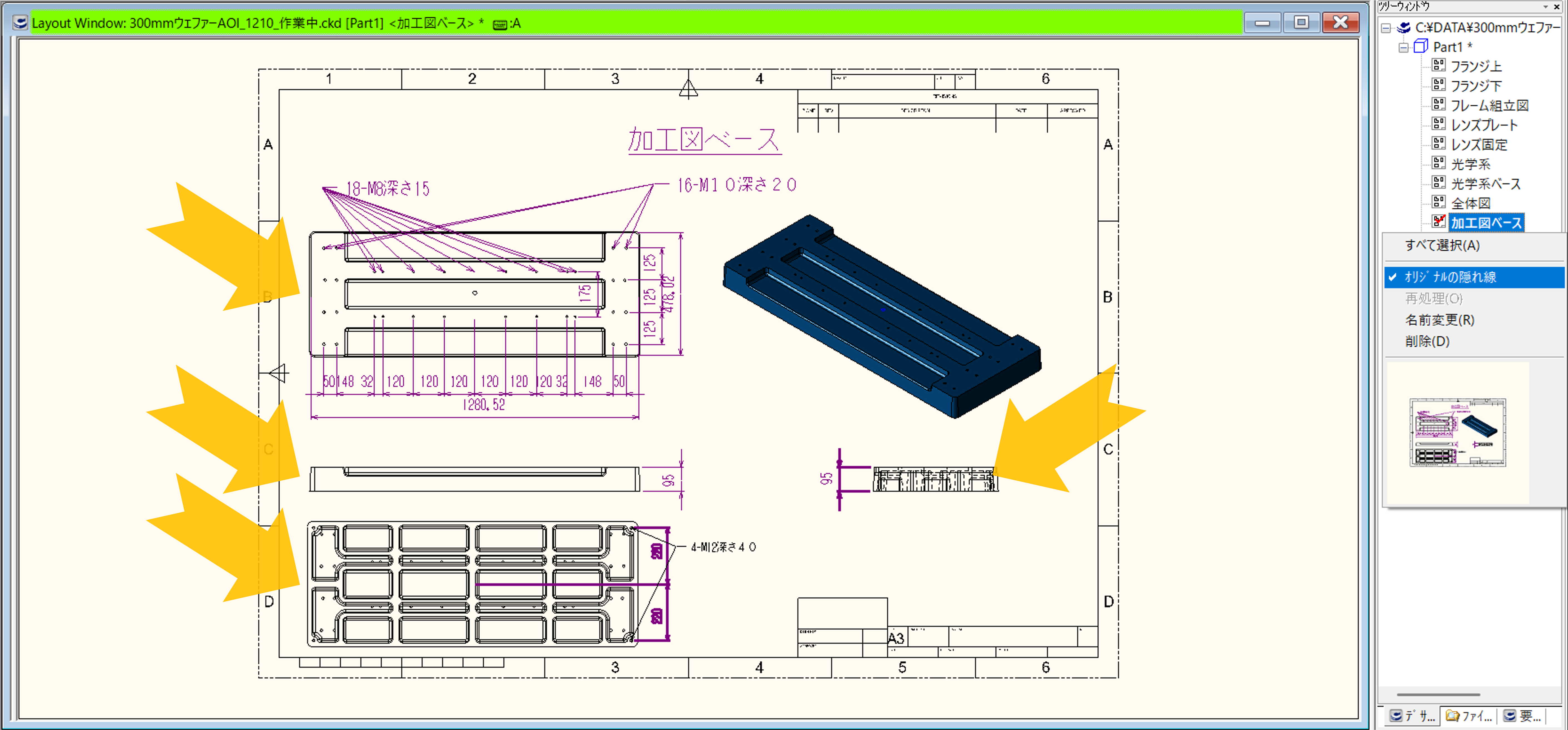
Task: Click the 4-M12深さ40 annotation
Action: pyautogui.click(x=723, y=547)
